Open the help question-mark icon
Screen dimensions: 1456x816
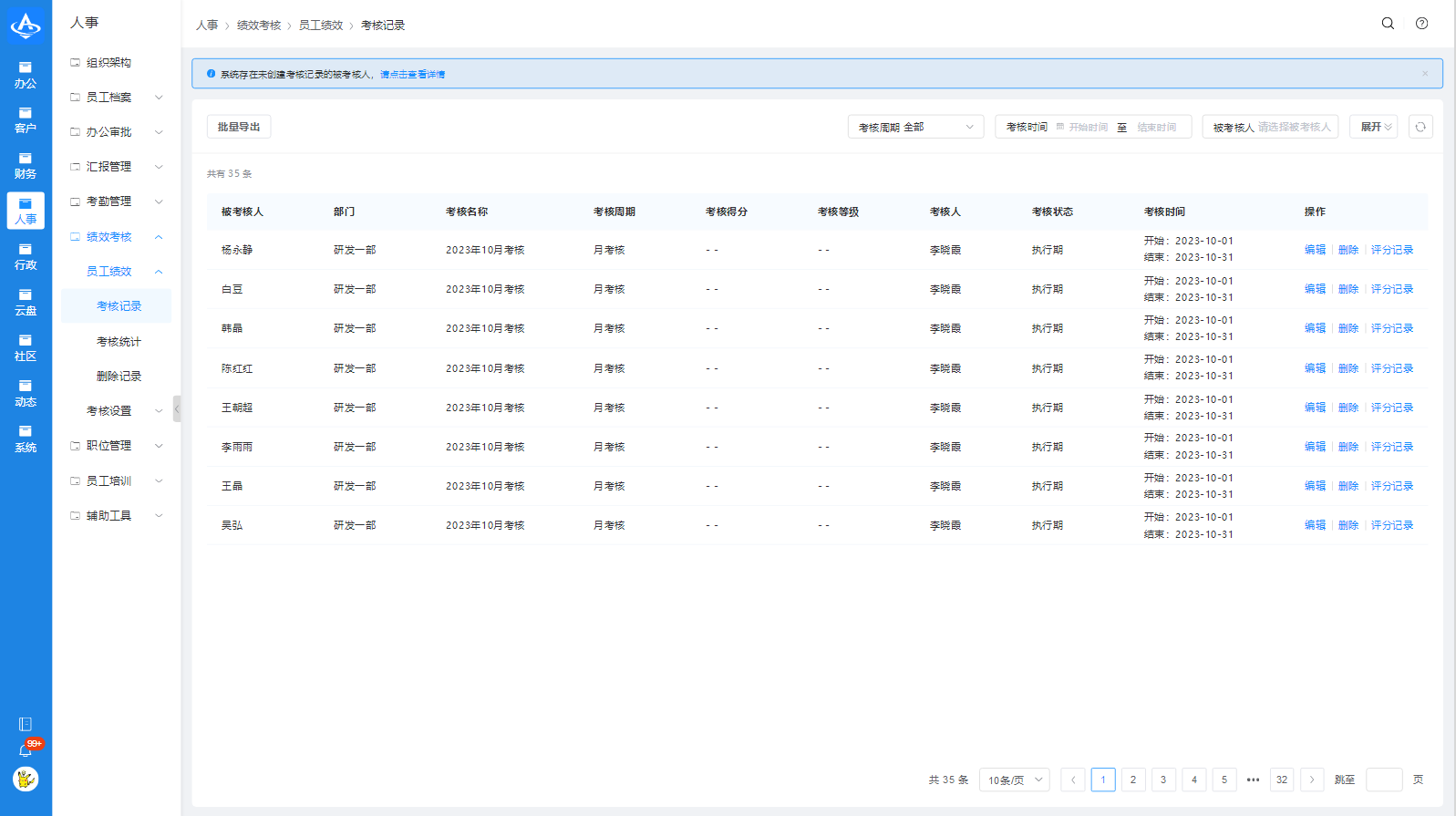[1421, 24]
